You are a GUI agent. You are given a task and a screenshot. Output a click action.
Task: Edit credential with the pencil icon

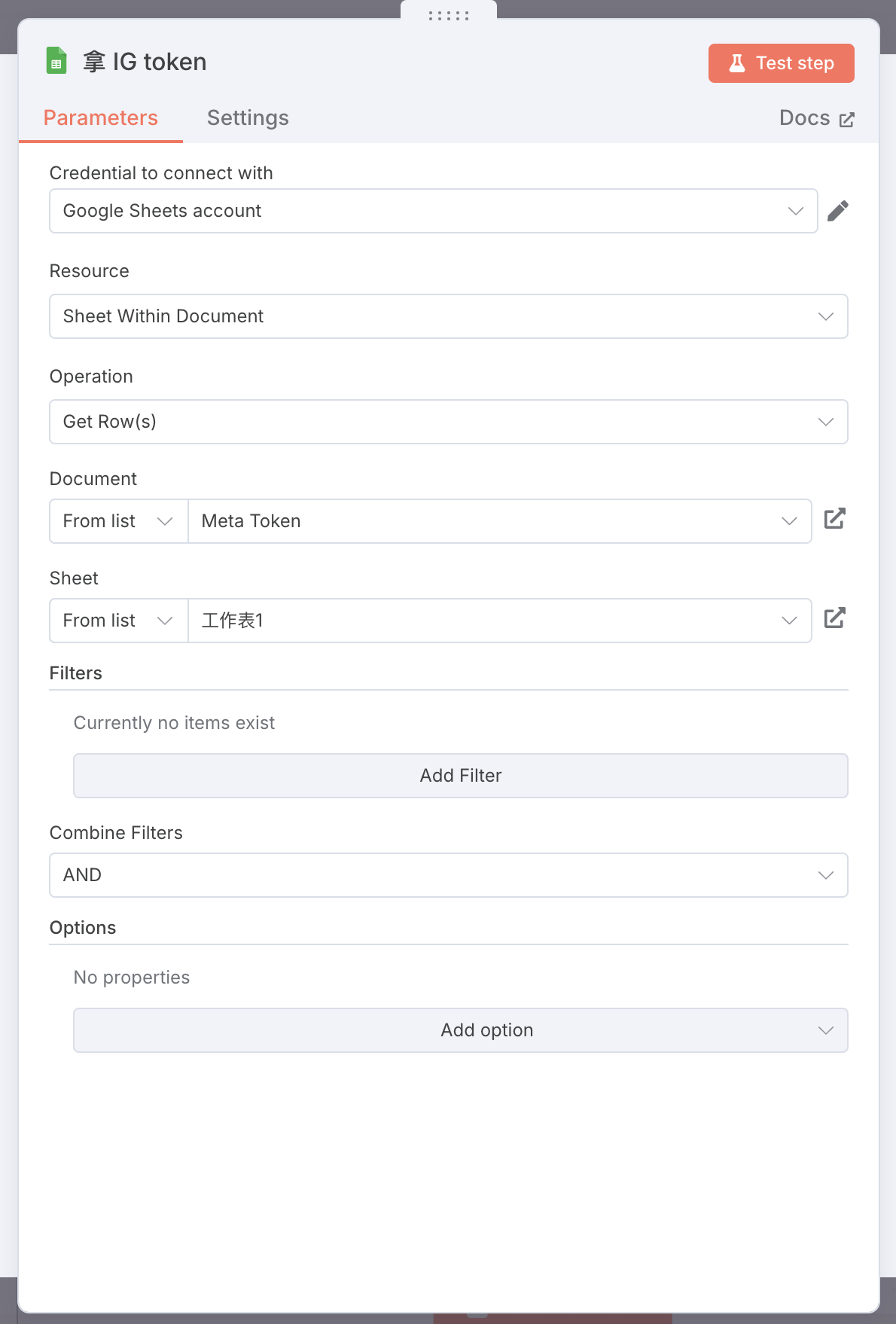point(838,211)
